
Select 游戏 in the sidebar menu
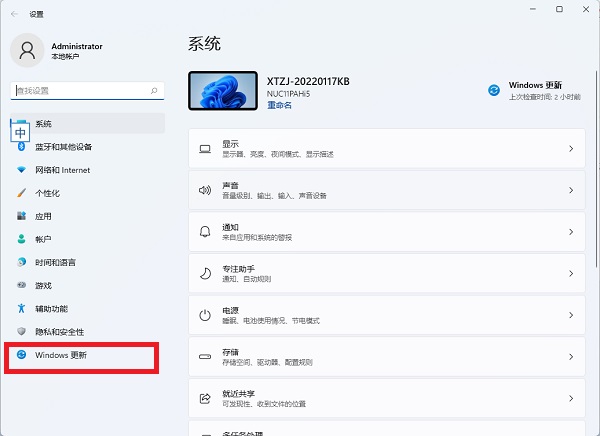45,285
